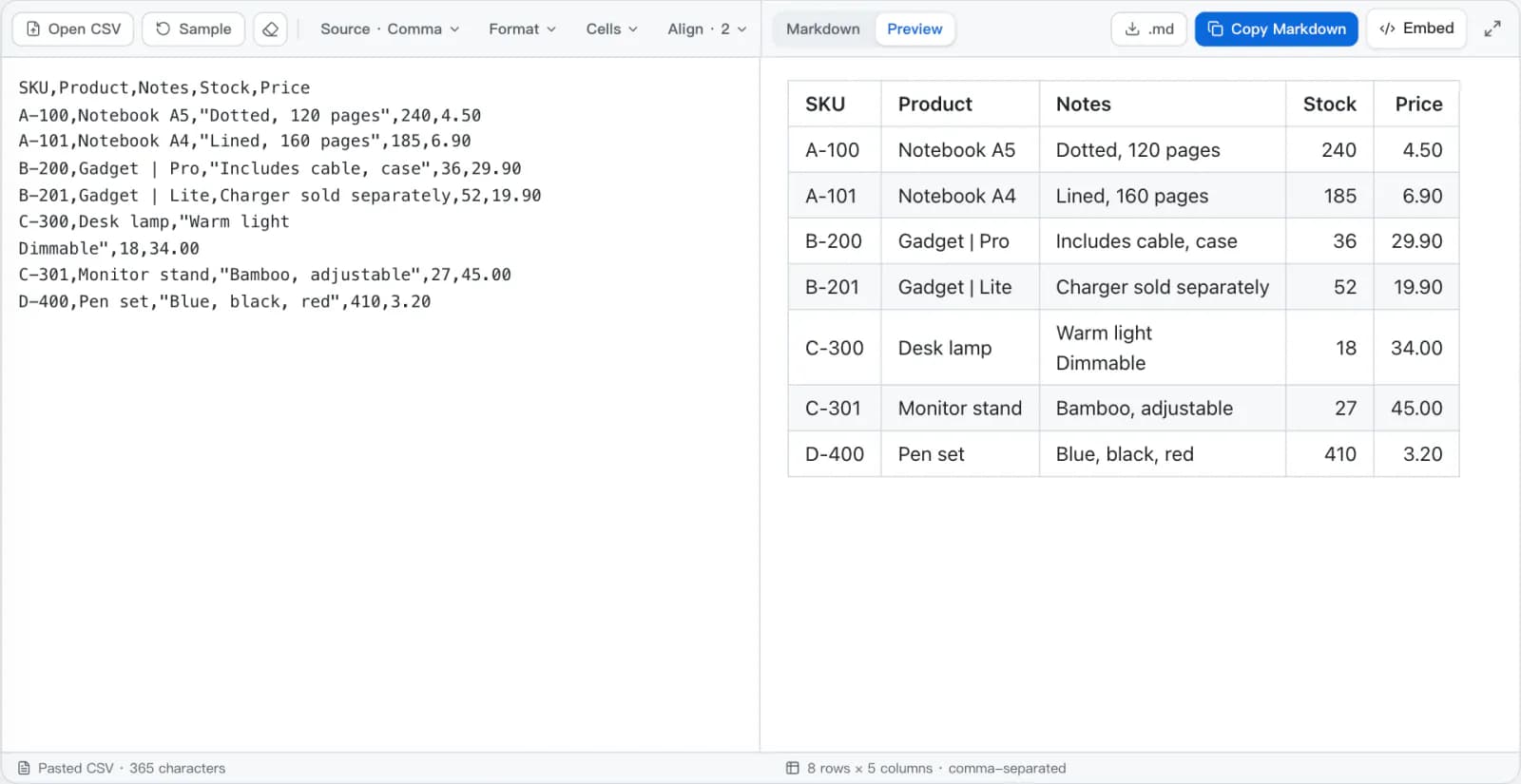The width and height of the screenshot is (1521, 784).
Task: Select the A-100 cell in preview table
Action: [835, 150]
